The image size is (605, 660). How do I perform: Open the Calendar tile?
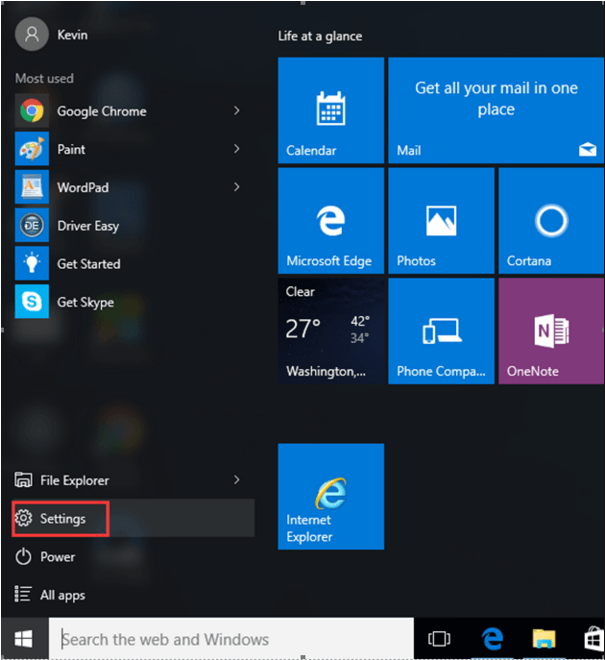[330, 110]
